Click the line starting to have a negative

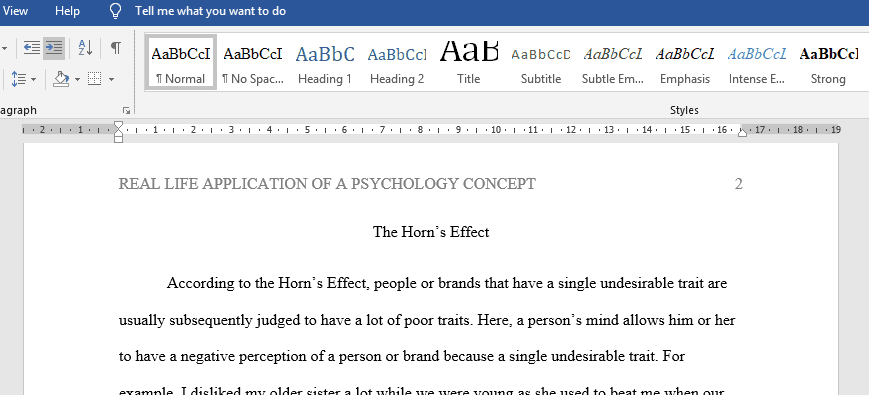[402, 356]
